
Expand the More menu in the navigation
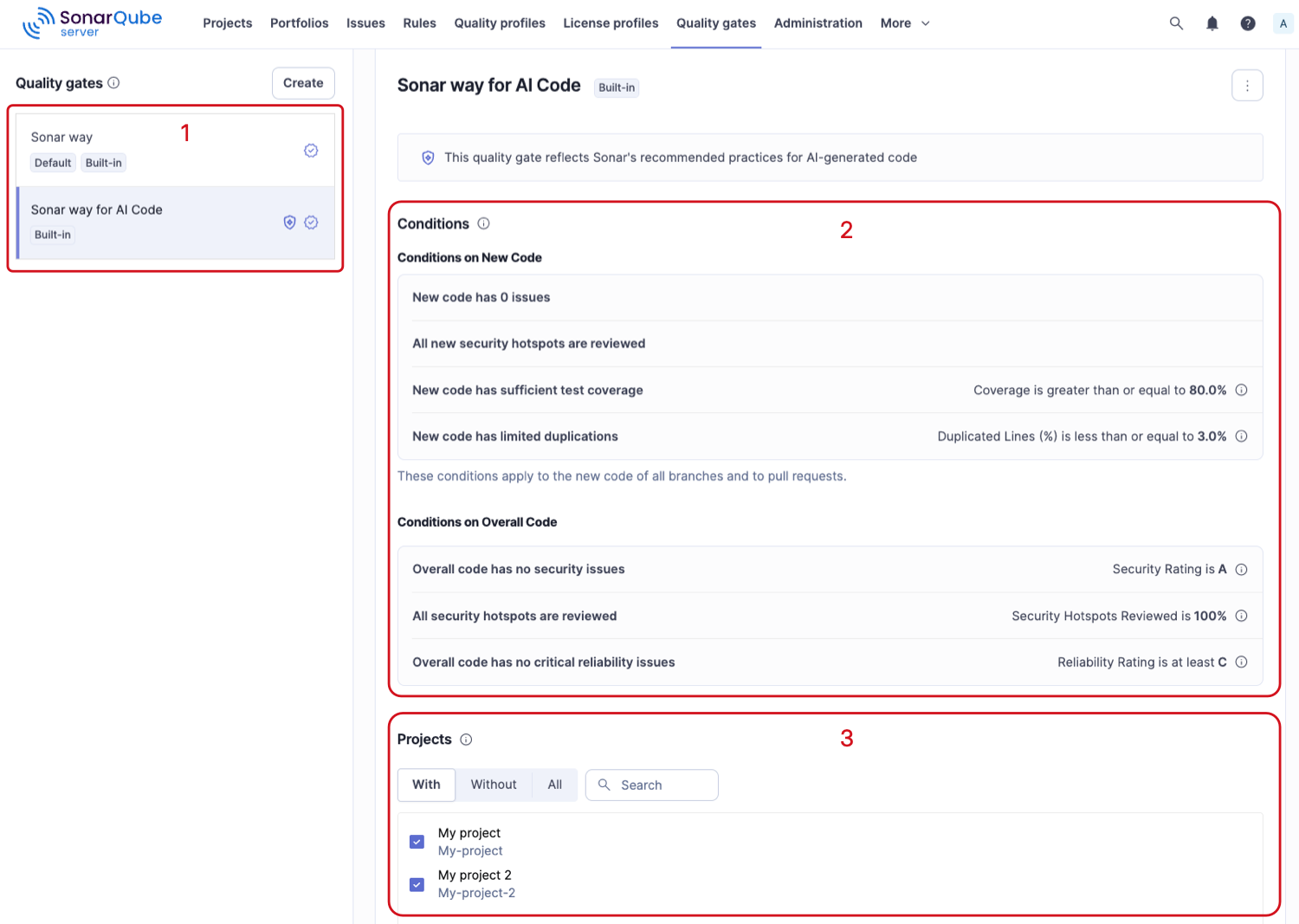(905, 23)
